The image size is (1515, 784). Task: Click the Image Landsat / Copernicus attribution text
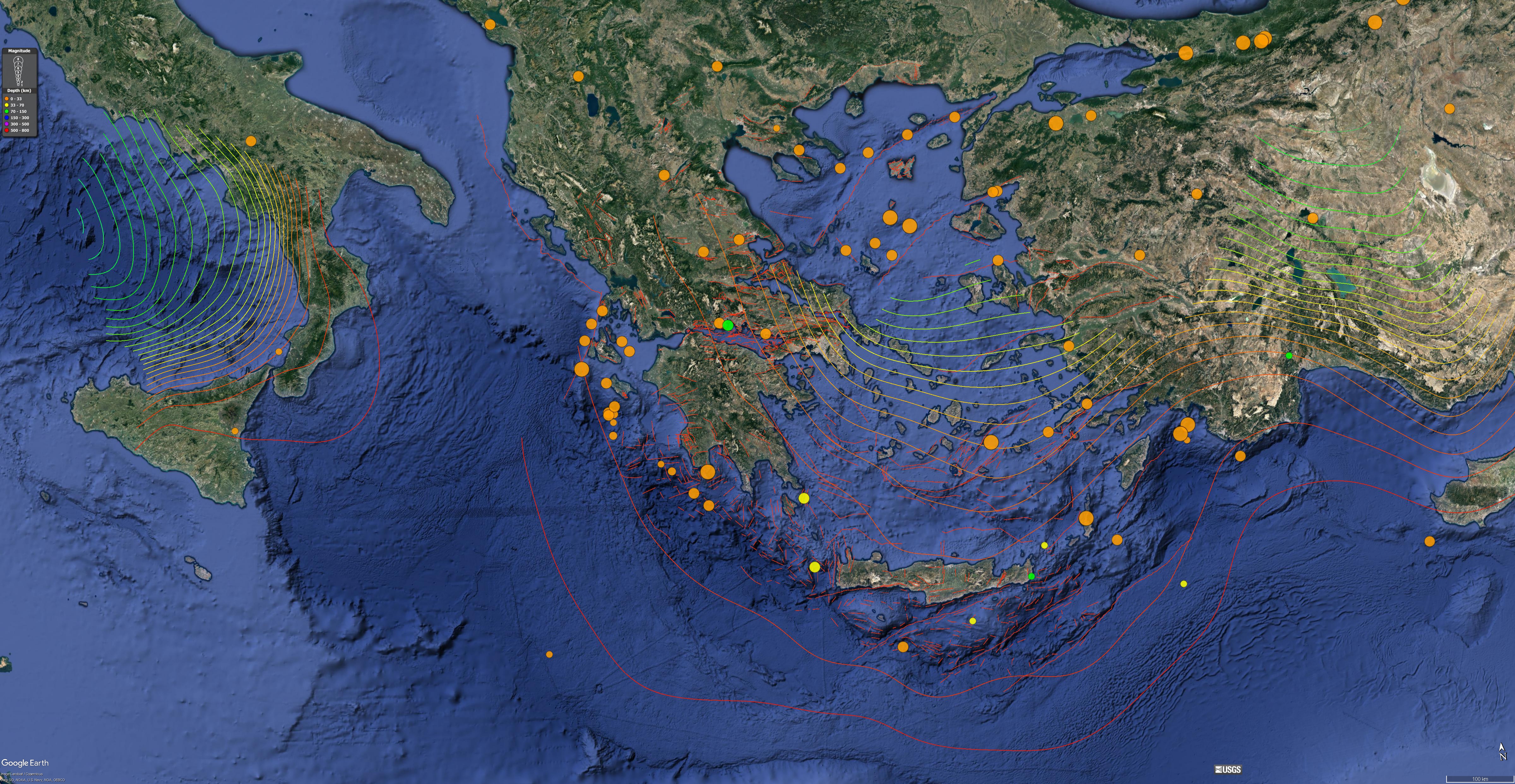(21, 773)
